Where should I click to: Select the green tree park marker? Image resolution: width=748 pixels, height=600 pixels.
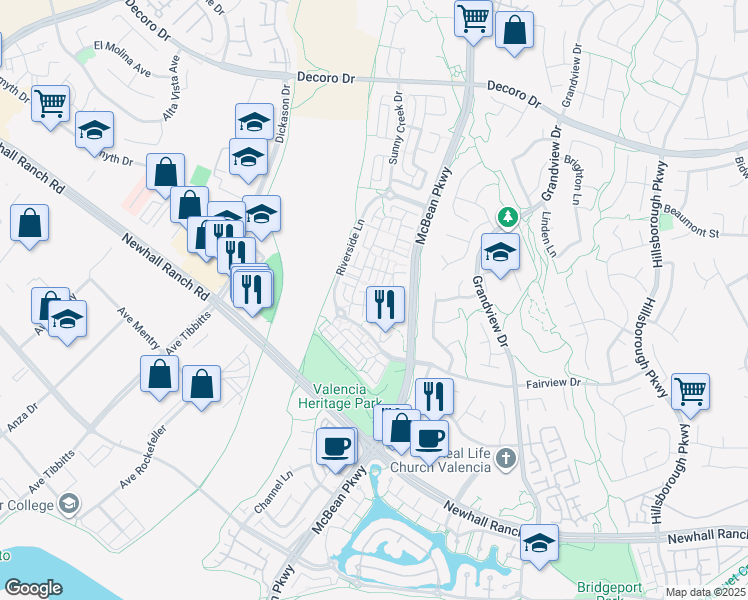click(508, 216)
